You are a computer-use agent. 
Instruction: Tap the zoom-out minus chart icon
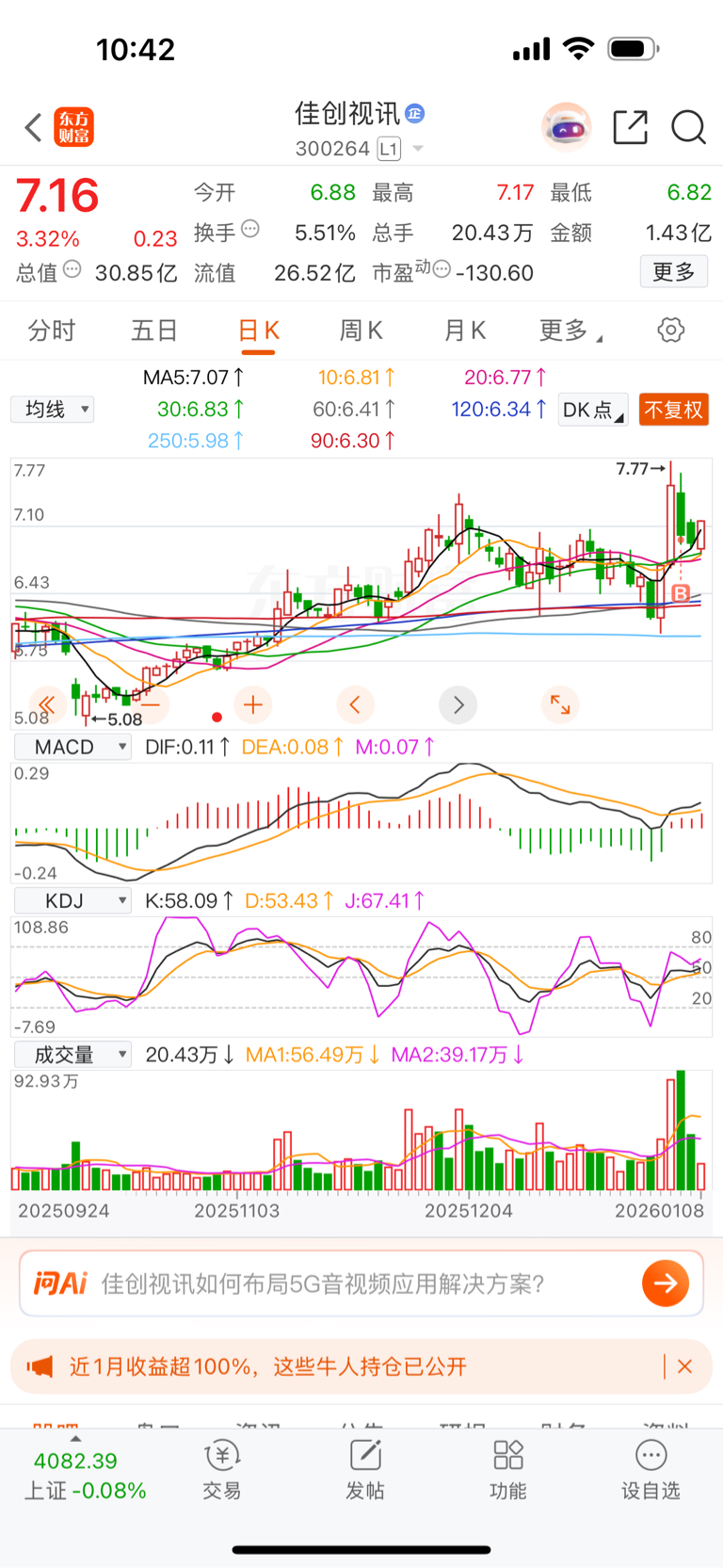tap(150, 704)
